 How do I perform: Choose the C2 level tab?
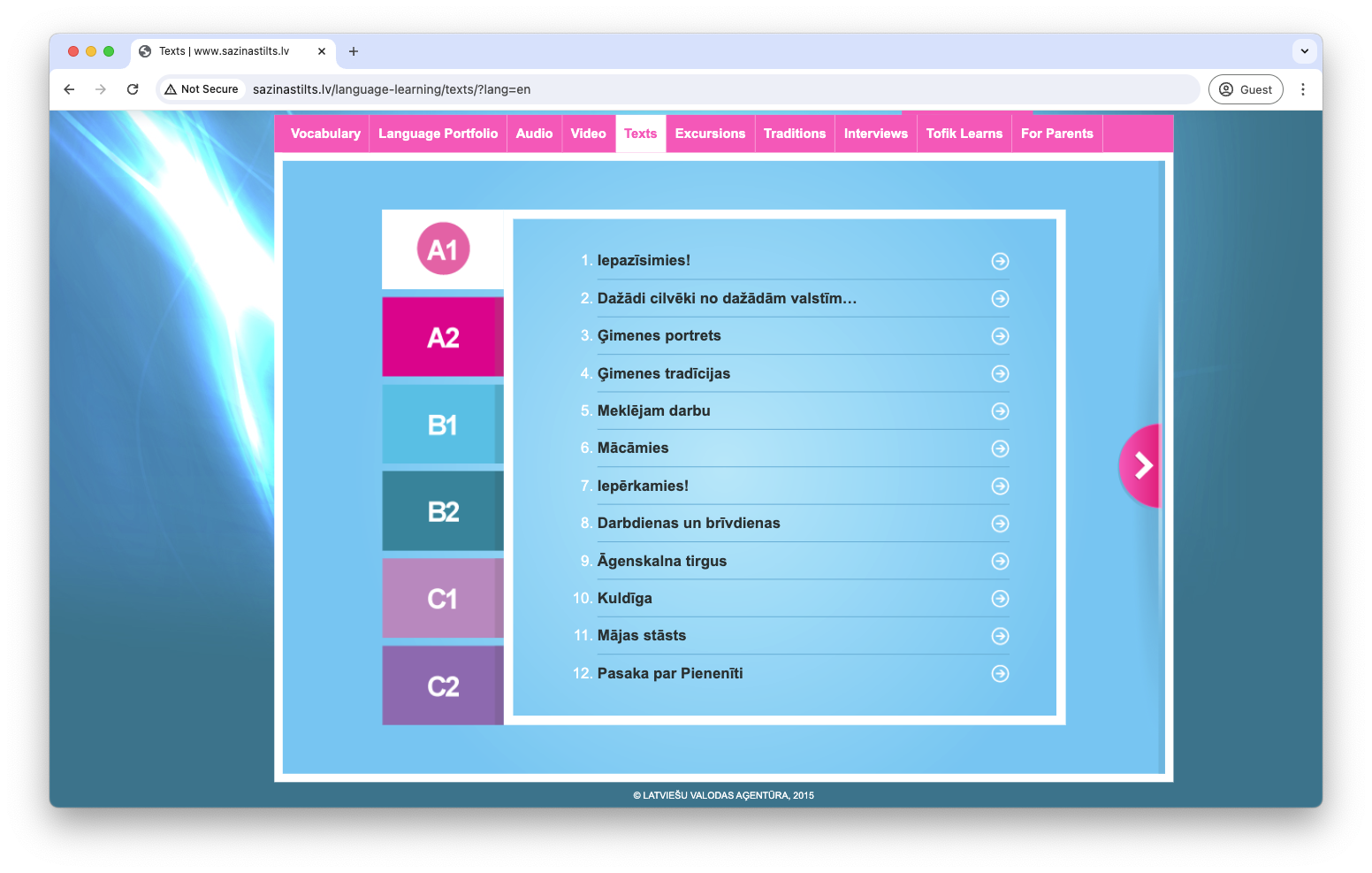pyautogui.click(x=443, y=685)
